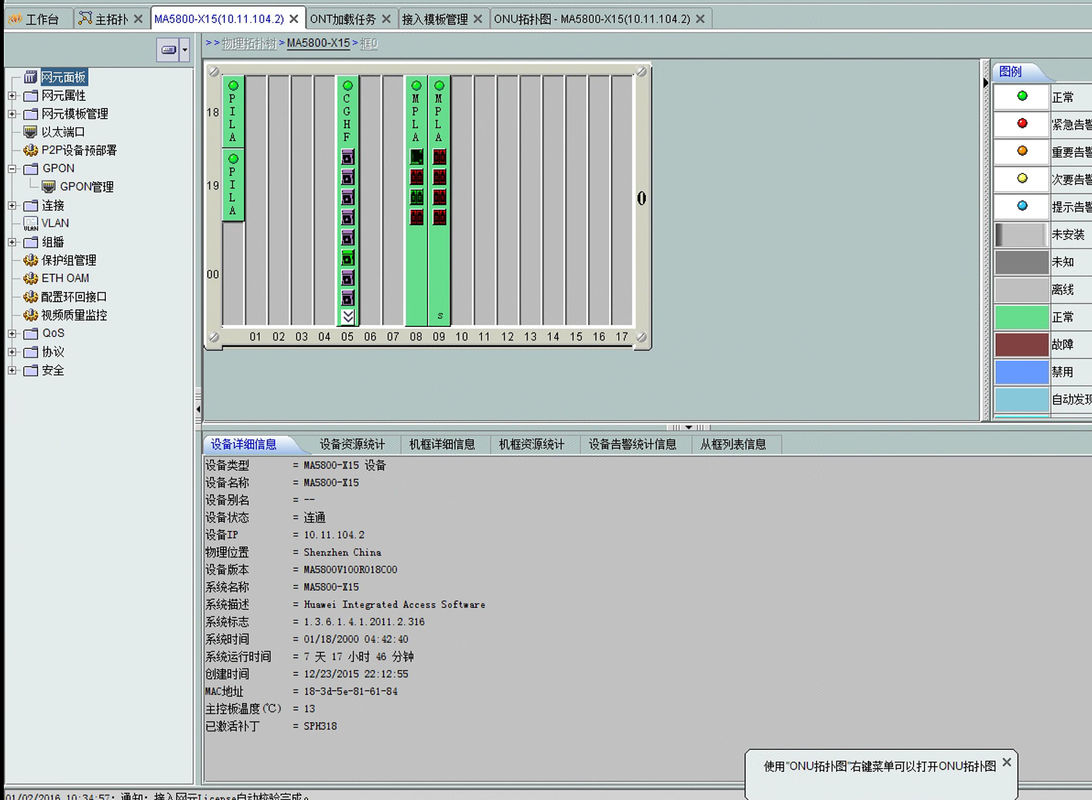Click the 物理拓扑树 breadcrumb link
Image resolution: width=1092 pixels, height=800 pixels.
click(x=250, y=44)
